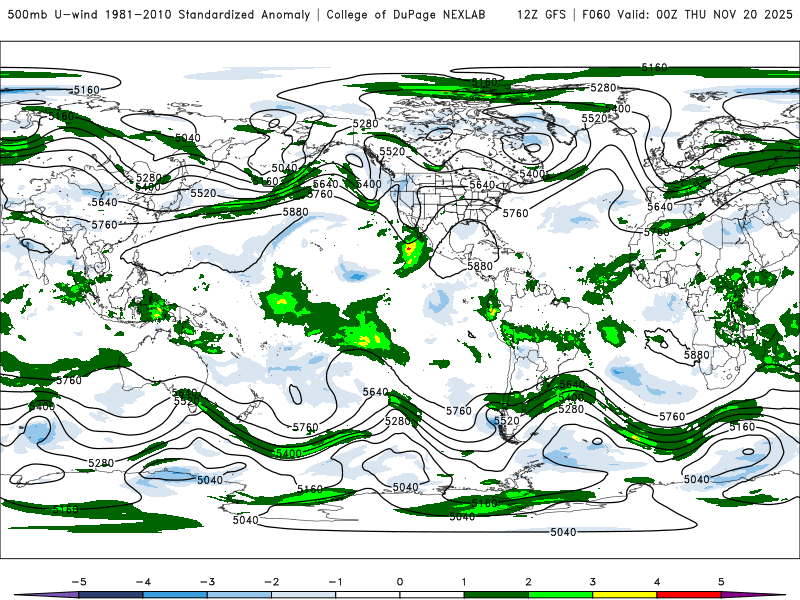Select the bright green 2 to 3 colorbar segment

(560, 595)
